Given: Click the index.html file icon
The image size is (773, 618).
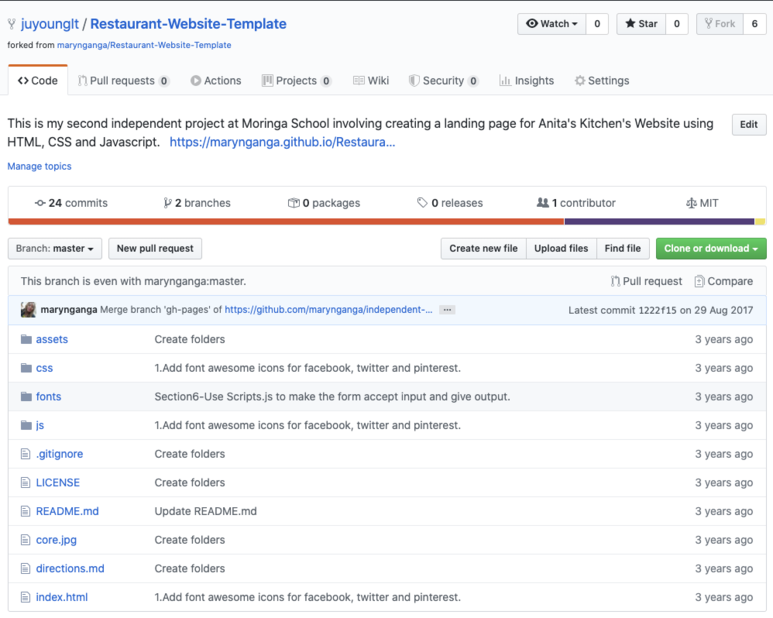Looking at the screenshot, I should click(x=26, y=597).
